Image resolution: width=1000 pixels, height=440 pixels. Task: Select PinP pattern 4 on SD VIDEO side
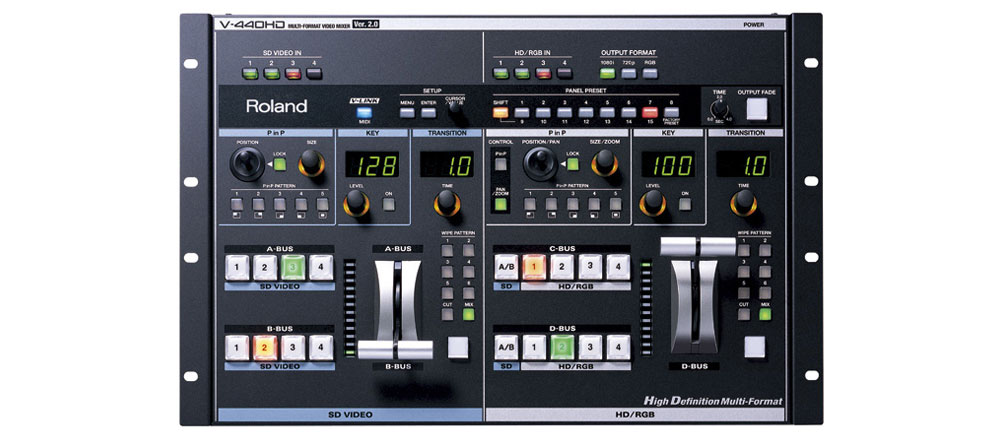coord(301,204)
